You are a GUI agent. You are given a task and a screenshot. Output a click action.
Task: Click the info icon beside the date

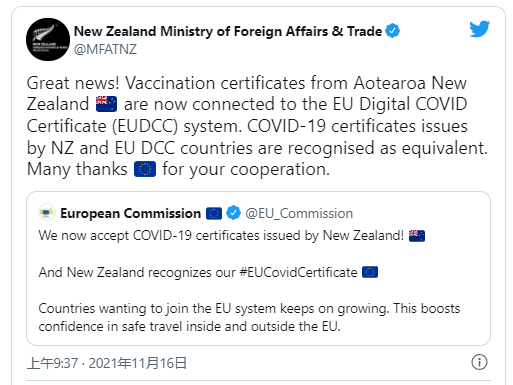479,362
